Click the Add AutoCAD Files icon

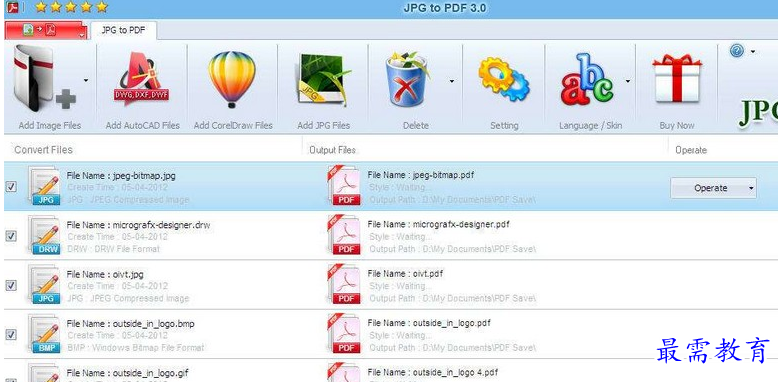pyautogui.click(x=141, y=79)
